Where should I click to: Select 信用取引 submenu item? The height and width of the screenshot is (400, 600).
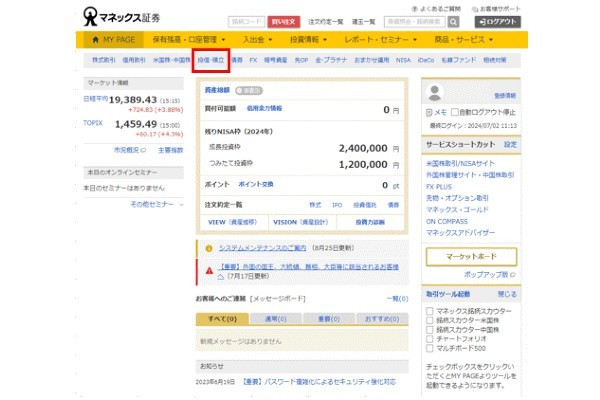pyautogui.click(x=134, y=60)
